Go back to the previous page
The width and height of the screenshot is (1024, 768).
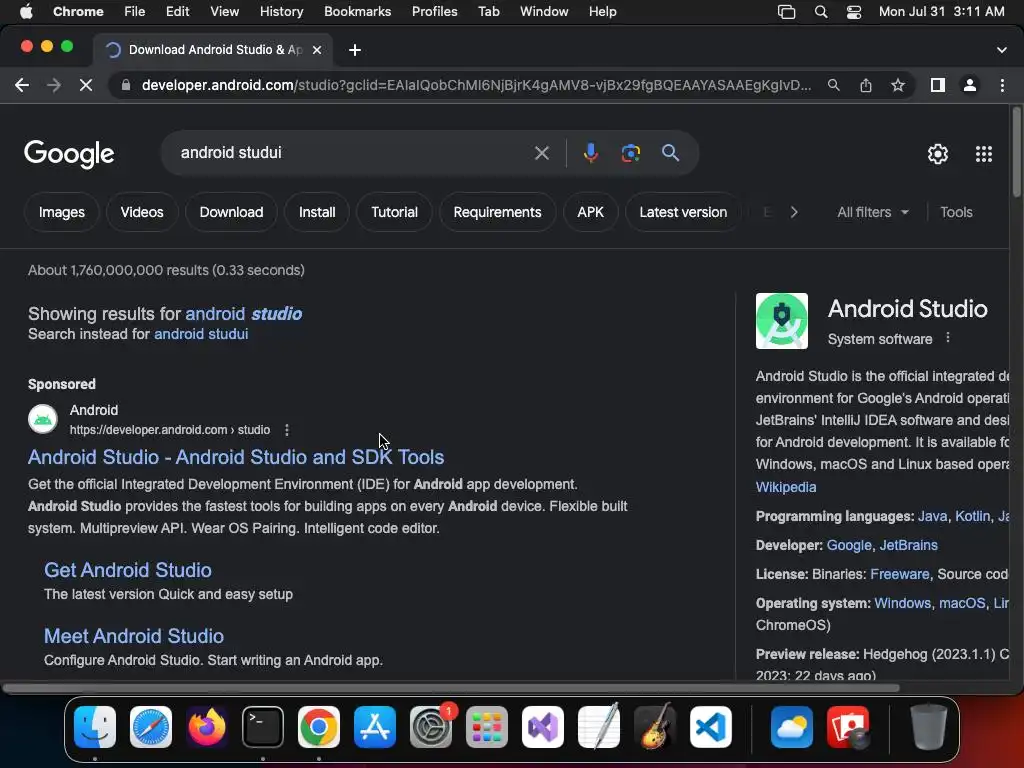(x=22, y=86)
